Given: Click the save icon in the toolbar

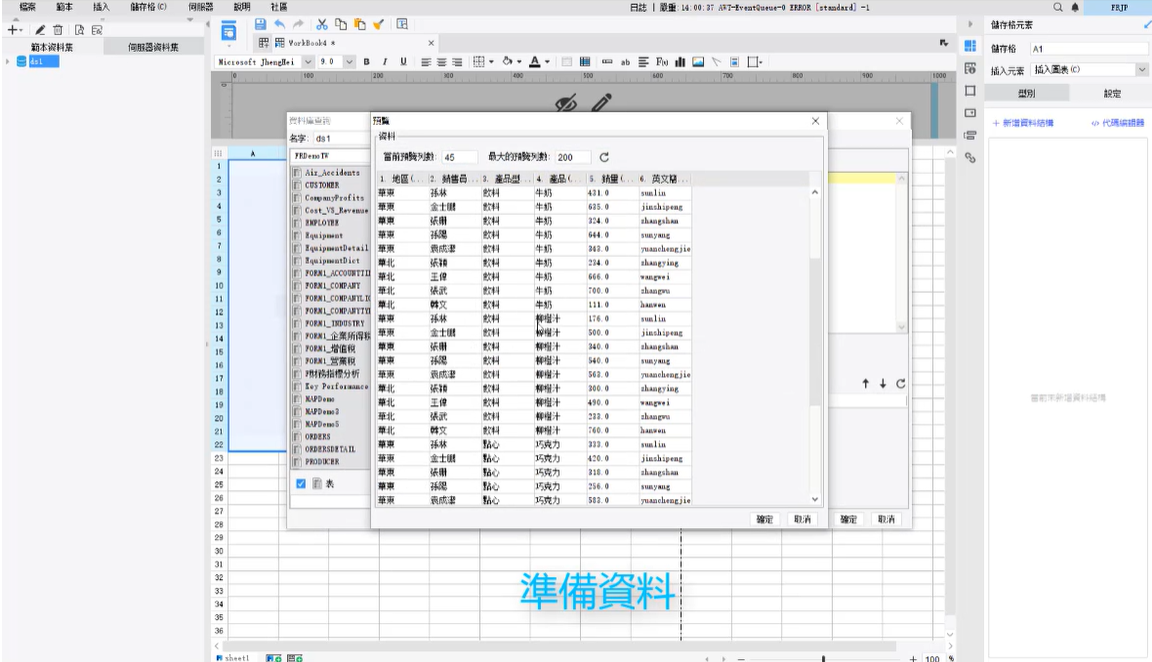Looking at the screenshot, I should tap(260, 24).
